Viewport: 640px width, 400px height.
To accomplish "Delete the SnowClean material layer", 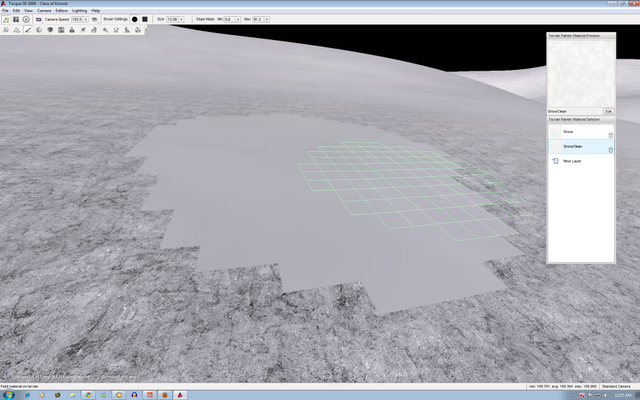I will 610,148.
